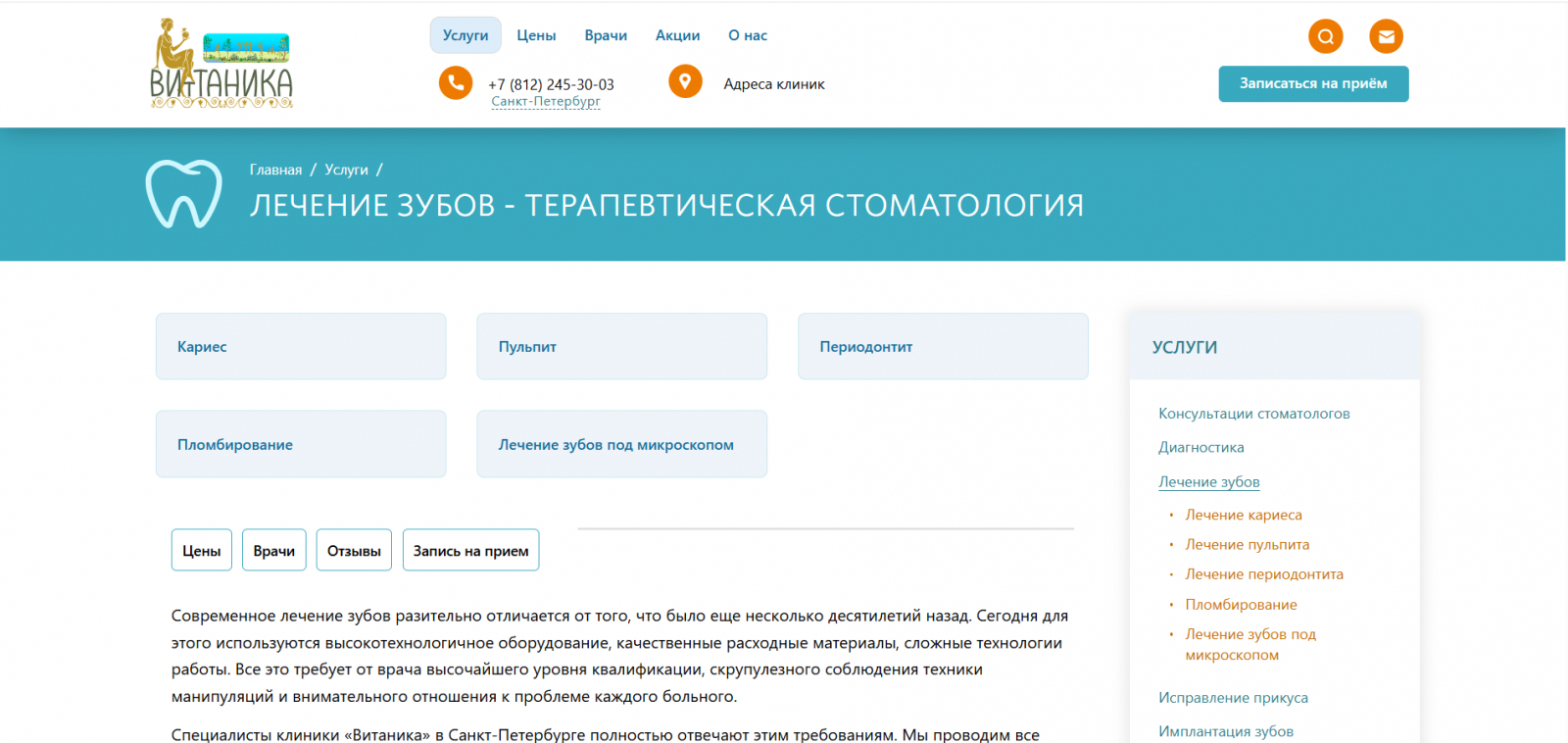This screenshot has height=743, width=1568.
Task: Open the Санкт-Петербург city selector
Action: click(546, 101)
